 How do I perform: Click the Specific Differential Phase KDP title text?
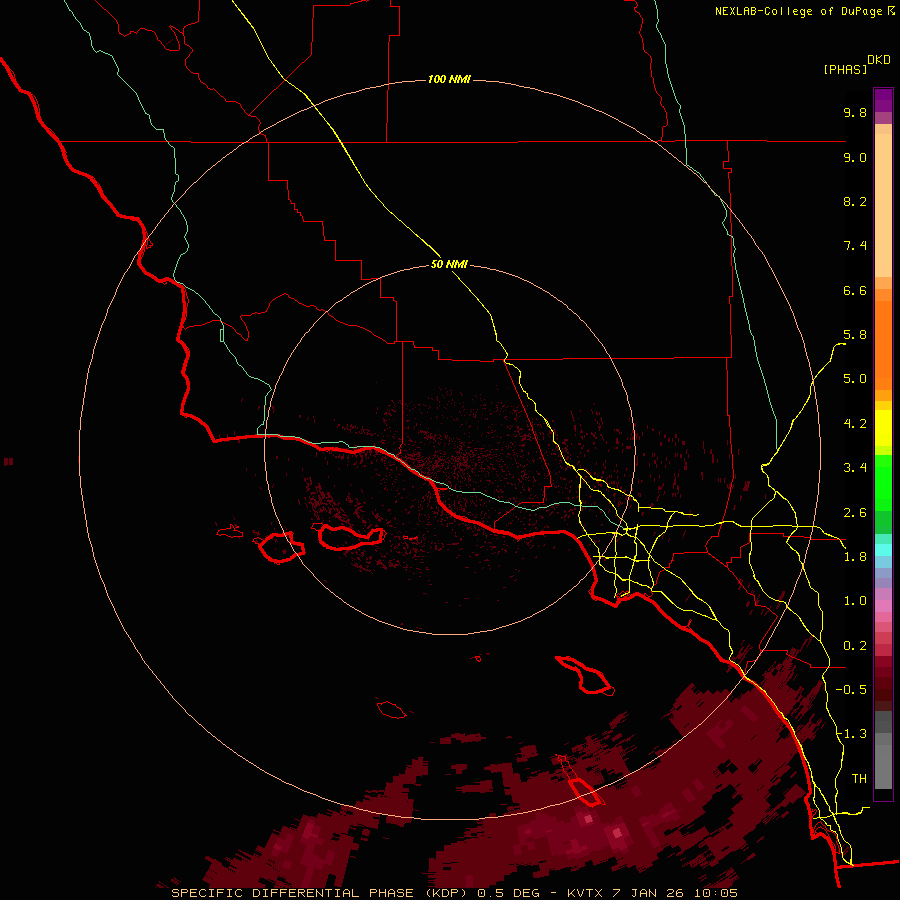coord(323,893)
